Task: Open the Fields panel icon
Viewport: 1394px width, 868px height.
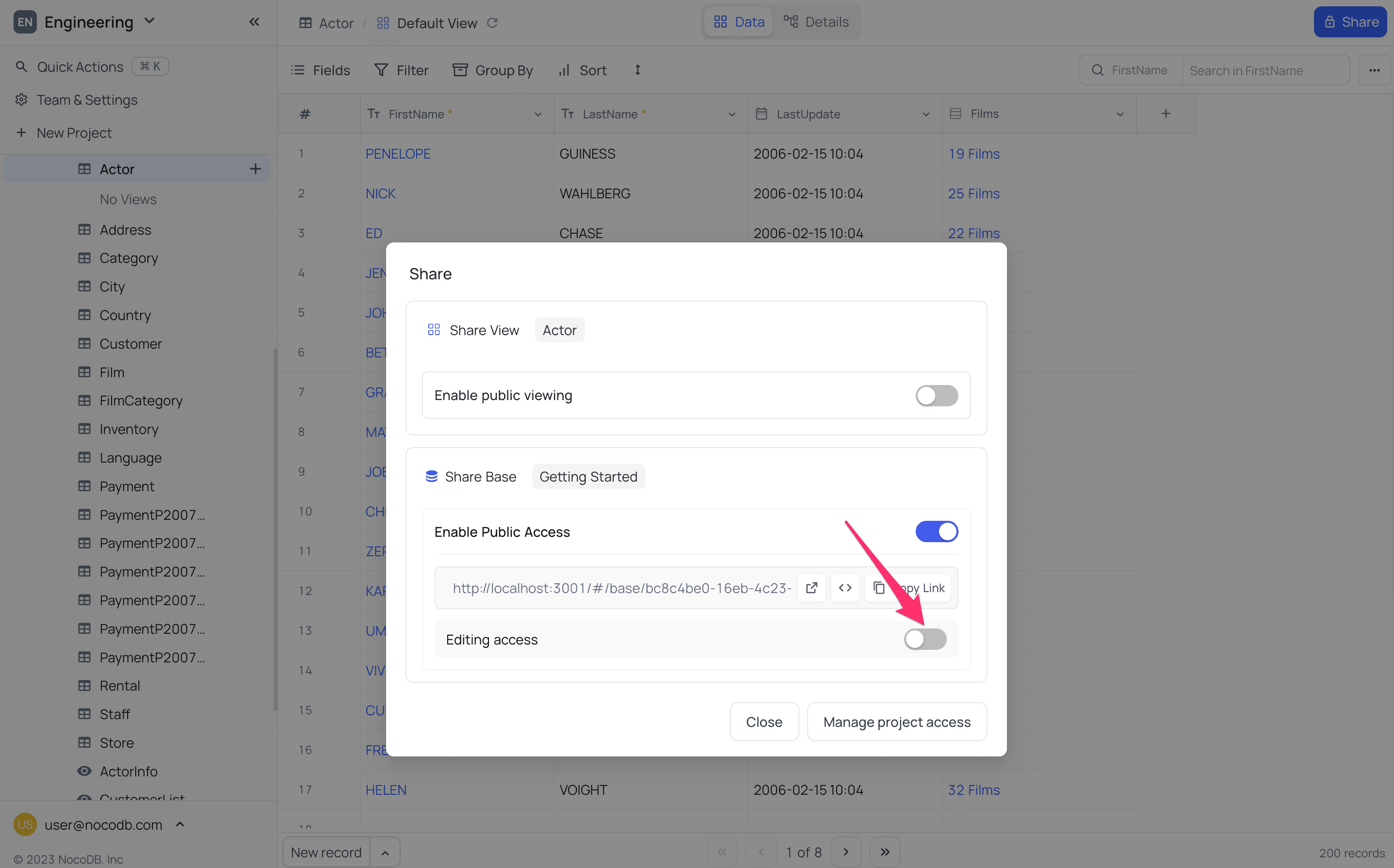Action: tap(298, 70)
